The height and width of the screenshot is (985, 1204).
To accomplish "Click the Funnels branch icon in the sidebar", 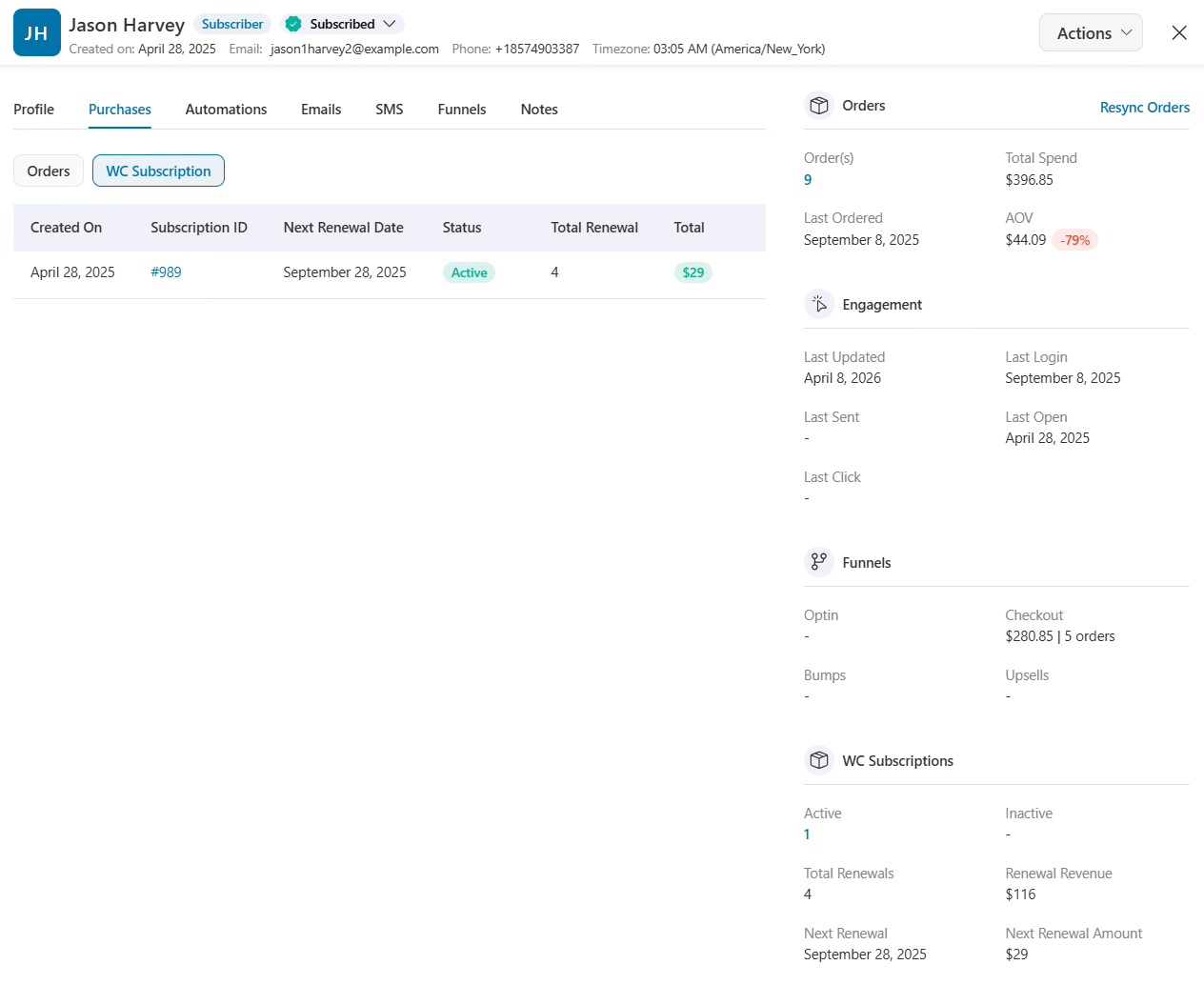I will click(819, 562).
